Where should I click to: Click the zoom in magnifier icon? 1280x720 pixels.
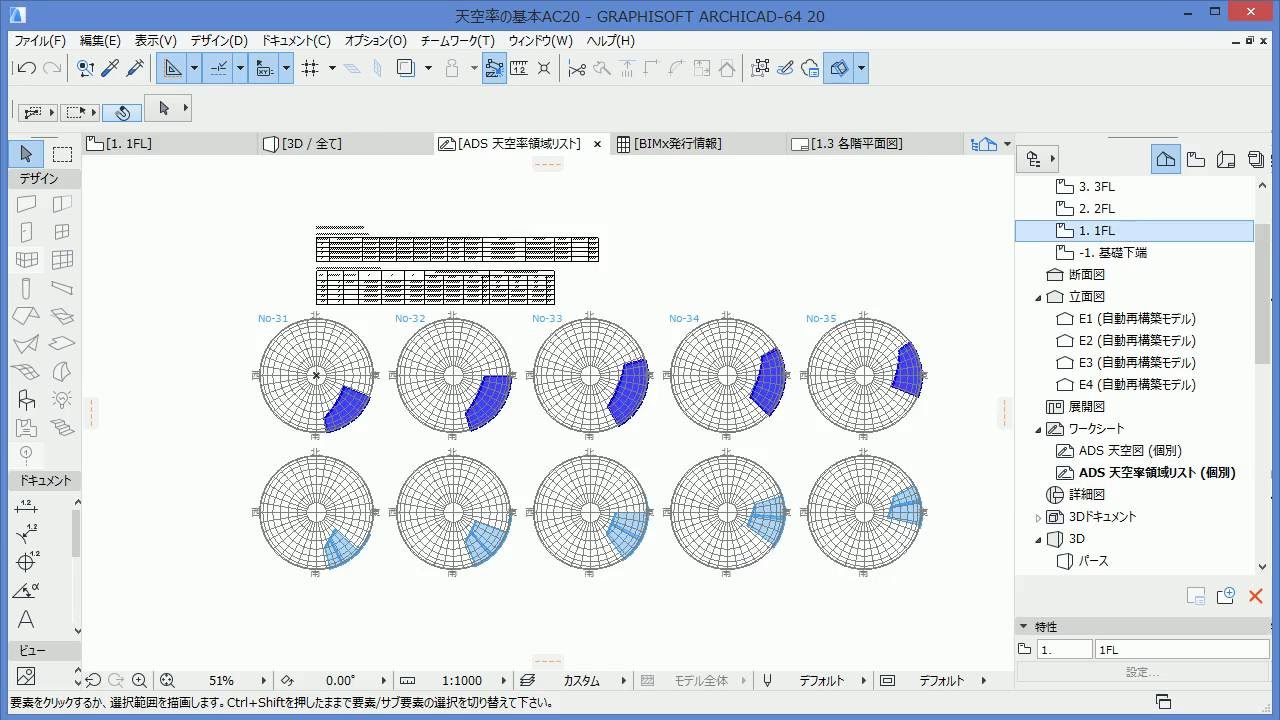[140, 680]
